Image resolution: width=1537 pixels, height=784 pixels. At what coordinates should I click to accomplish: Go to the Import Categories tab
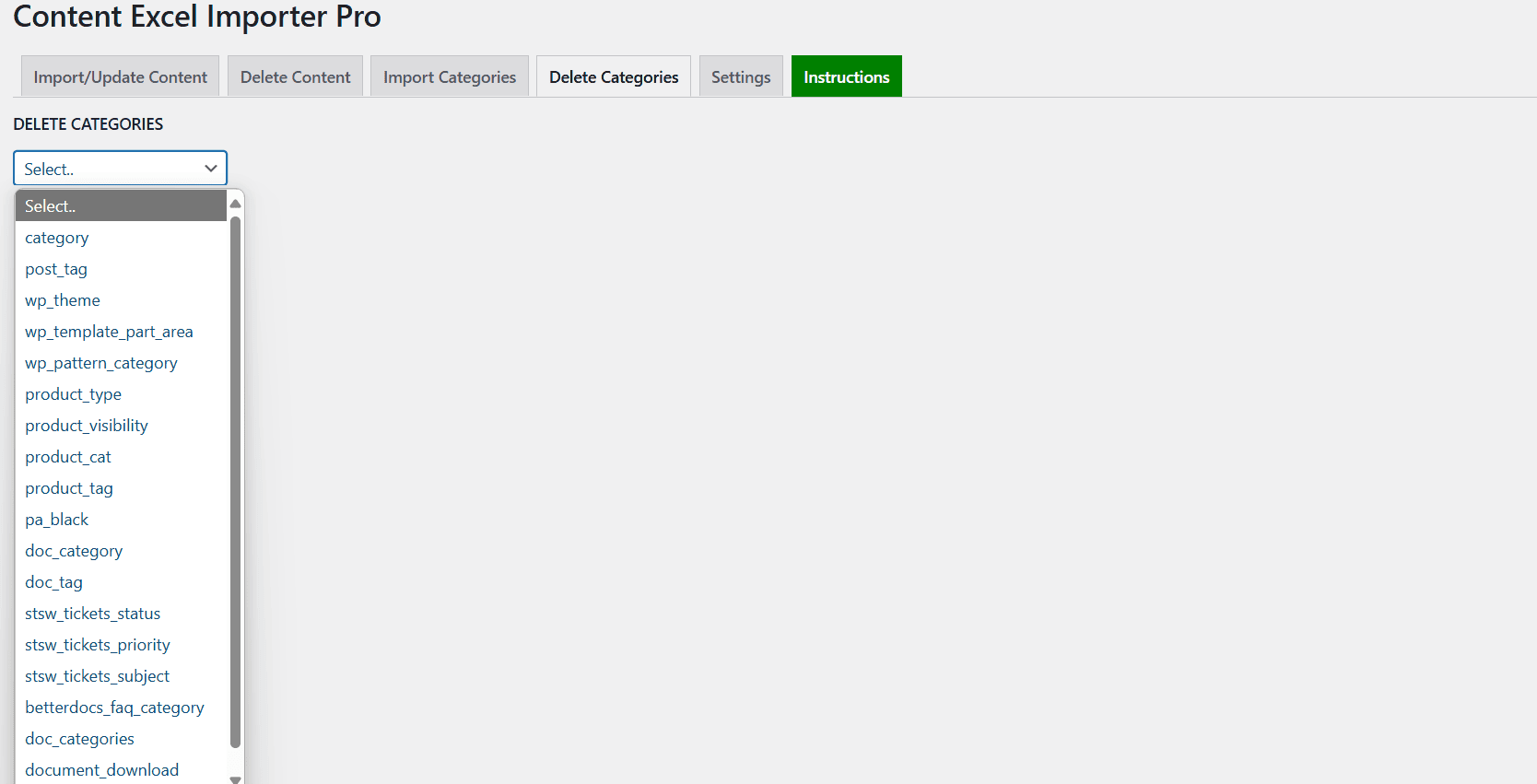tap(450, 76)
